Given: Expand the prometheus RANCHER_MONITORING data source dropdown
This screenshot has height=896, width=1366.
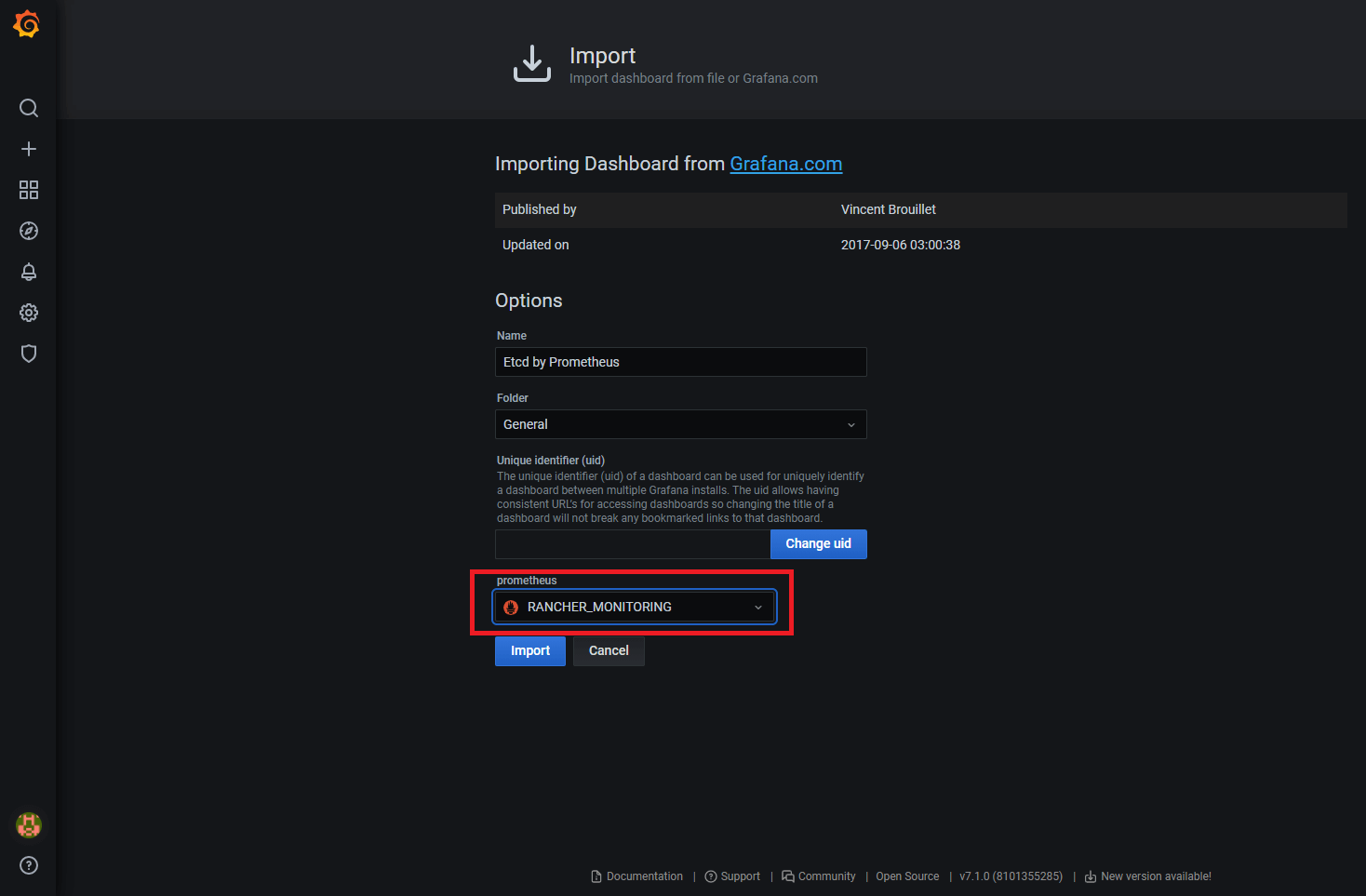Looking at the screenshot, I should click(634, 607).
